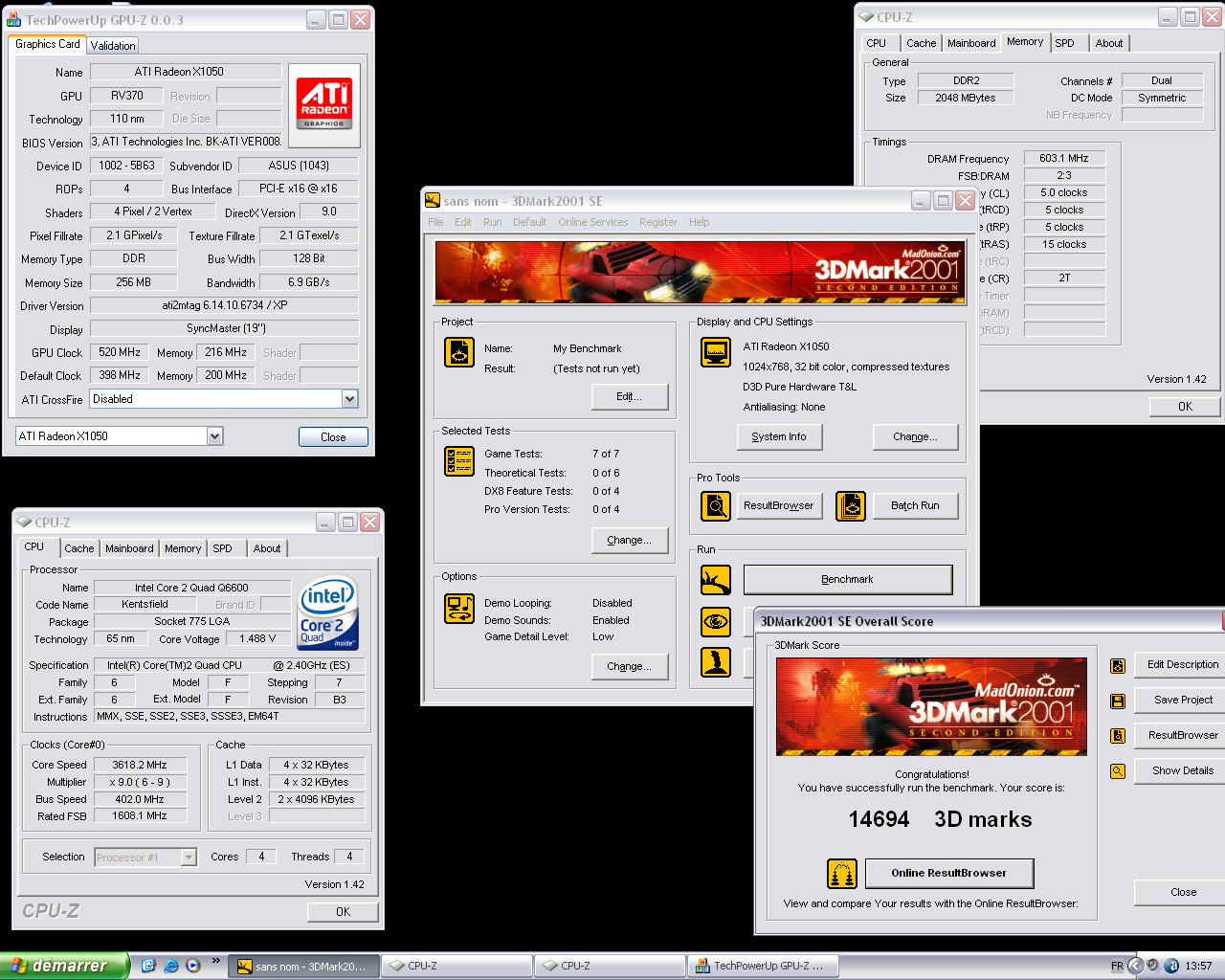Click the Options demo settings icon
1225x980 pixels.
pyautogui.click(x=459, y=609)
